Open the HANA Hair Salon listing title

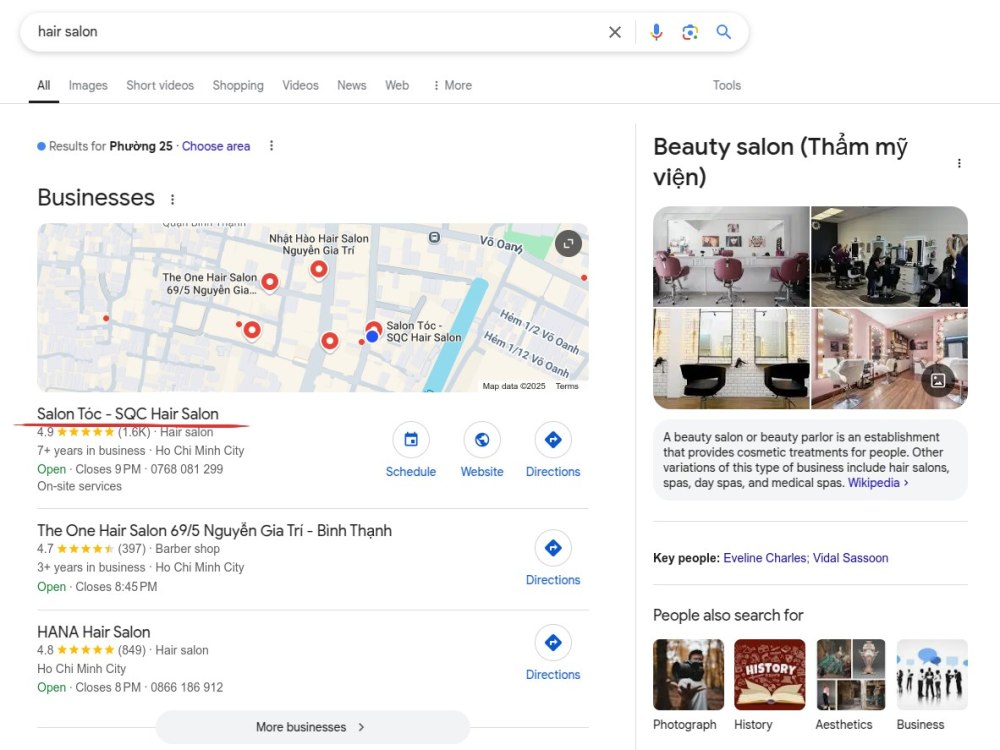[x=94, y=632]
